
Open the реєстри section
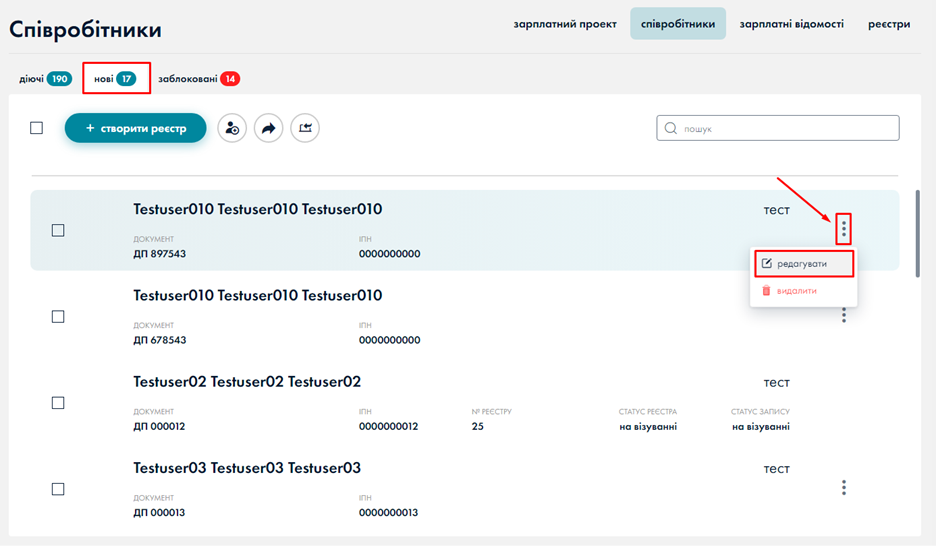(889, 24)
